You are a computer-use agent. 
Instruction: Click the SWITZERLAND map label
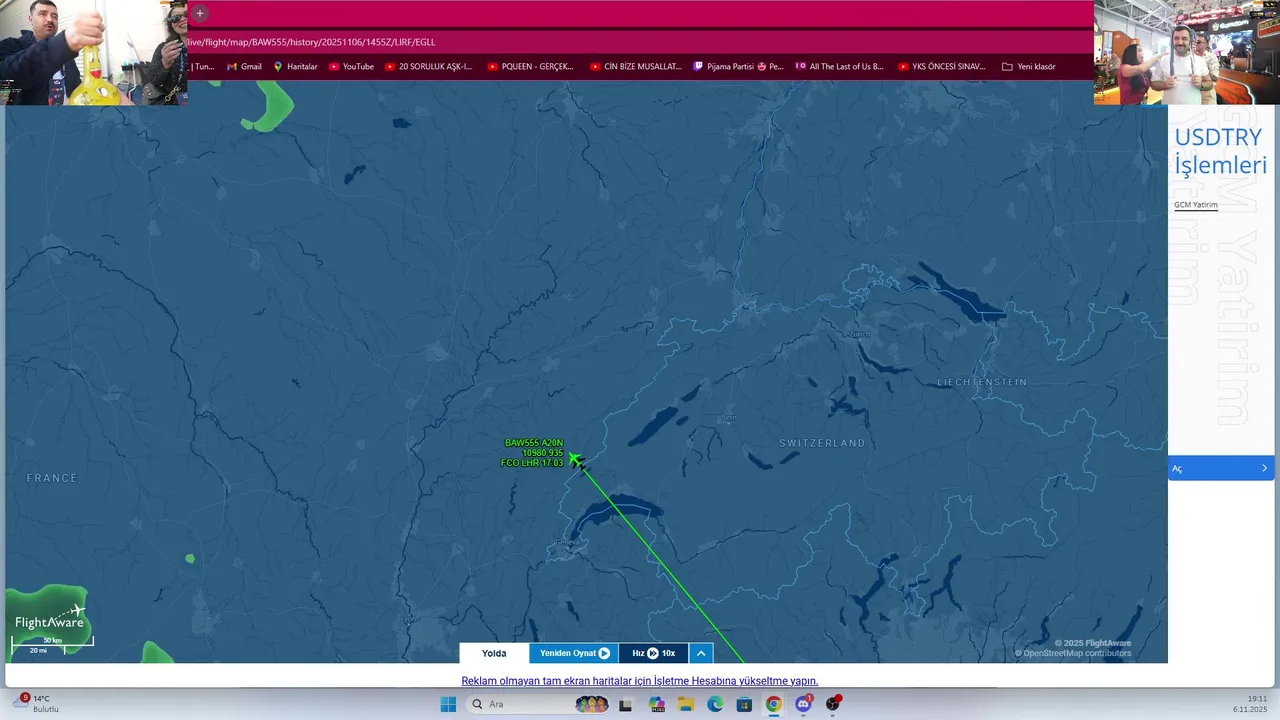[x=822, y=443]
